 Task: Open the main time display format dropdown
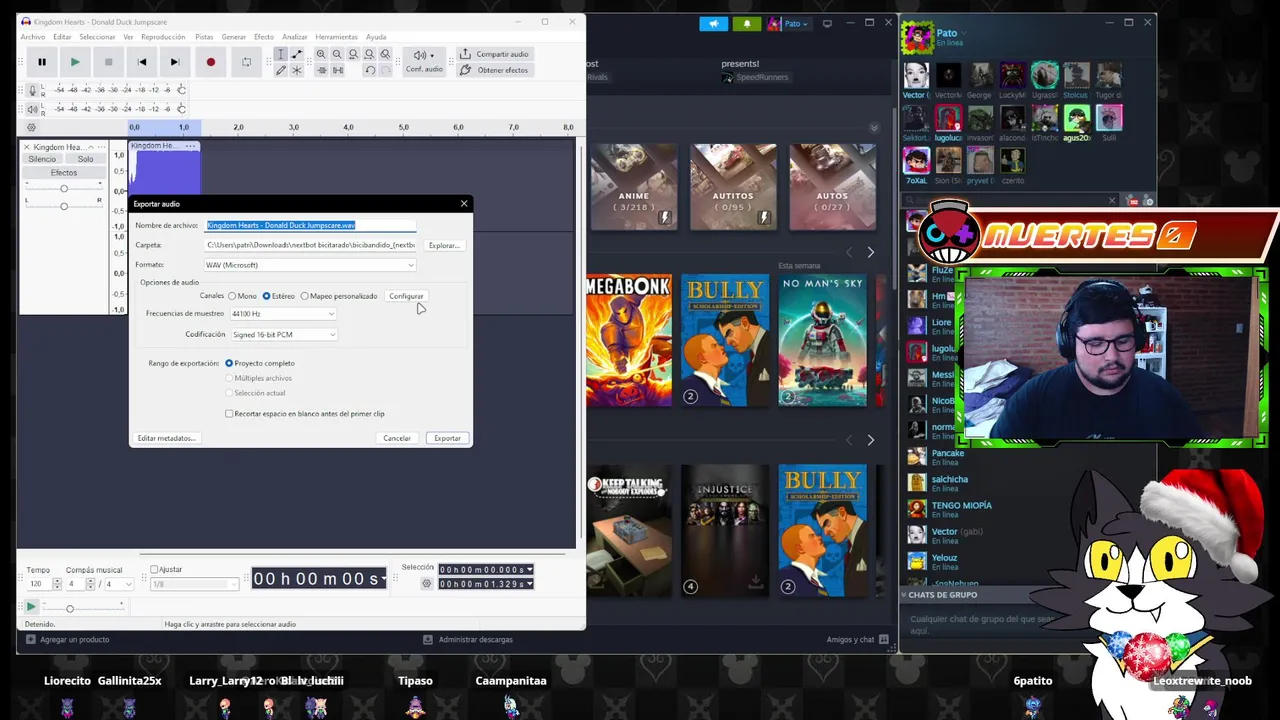383,579
